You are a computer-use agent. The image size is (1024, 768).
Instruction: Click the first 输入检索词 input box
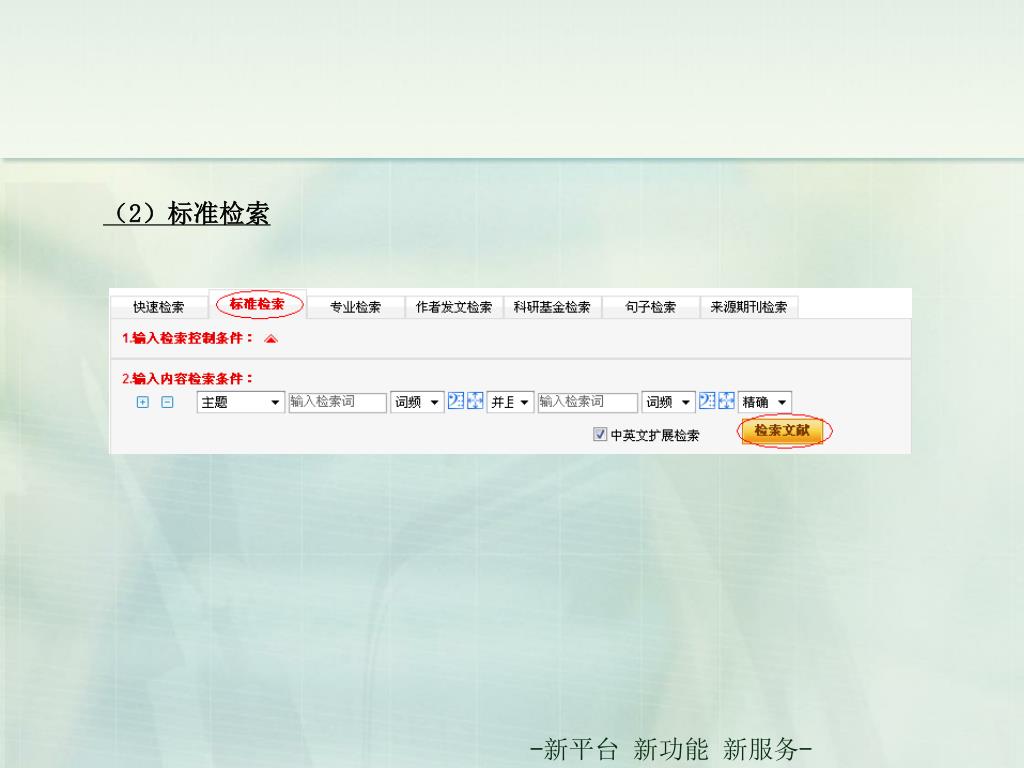point(338,402)
